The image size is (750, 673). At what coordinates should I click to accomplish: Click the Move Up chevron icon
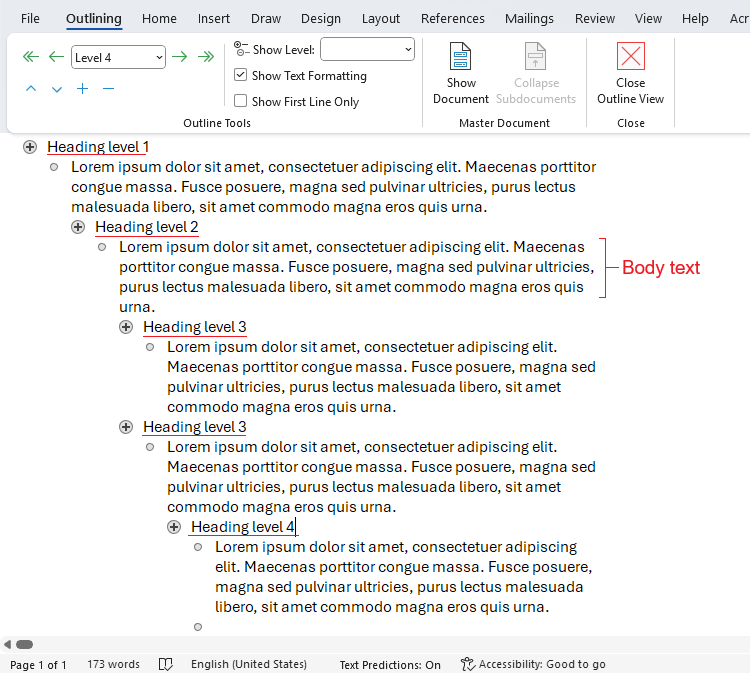point(31,89)
